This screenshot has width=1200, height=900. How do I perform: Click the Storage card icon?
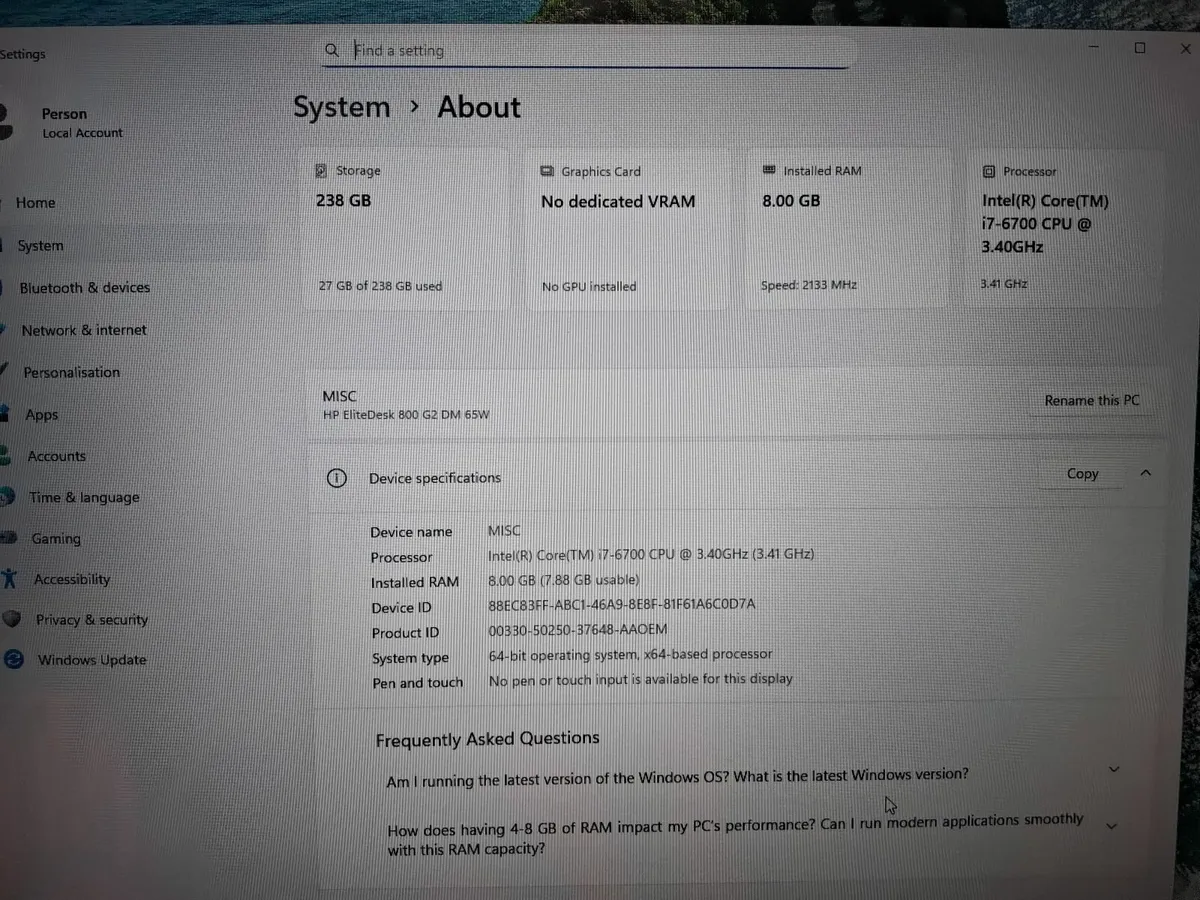(321, 171)
